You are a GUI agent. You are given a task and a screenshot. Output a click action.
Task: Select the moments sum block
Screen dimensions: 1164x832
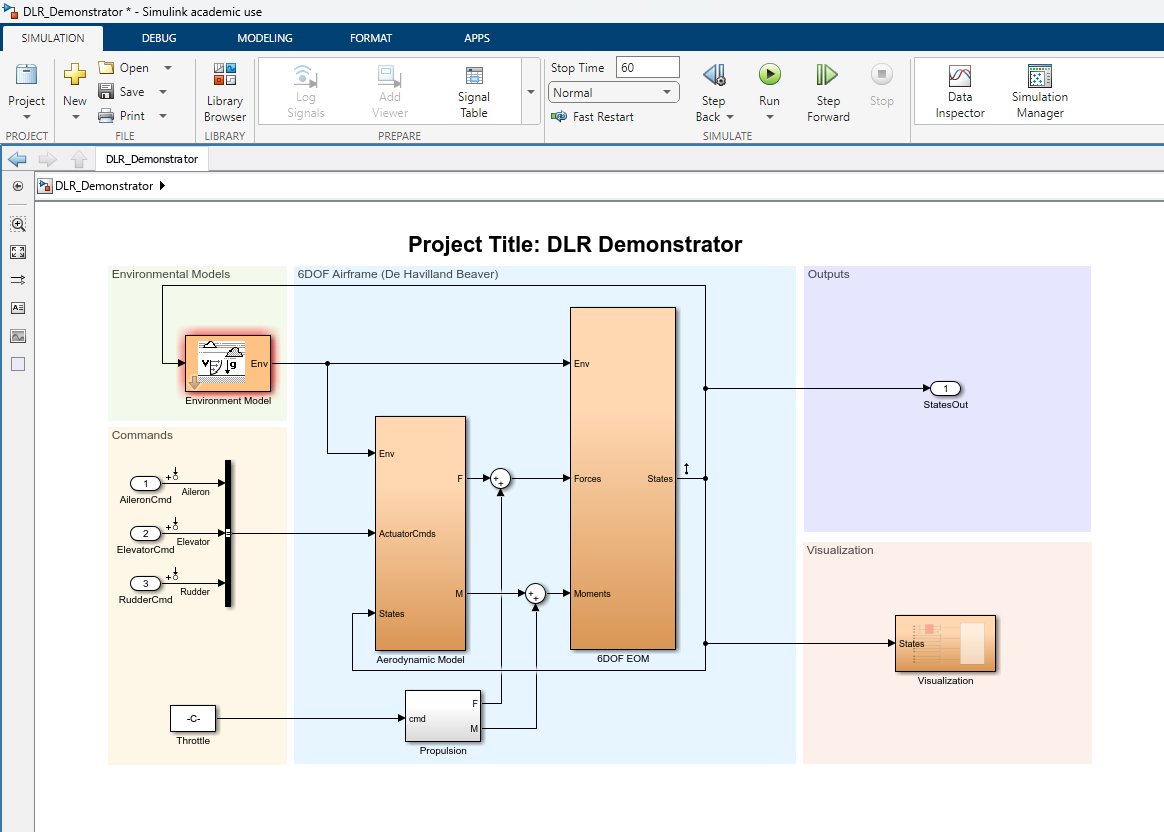pyautogui.click(x=535, y=594)
